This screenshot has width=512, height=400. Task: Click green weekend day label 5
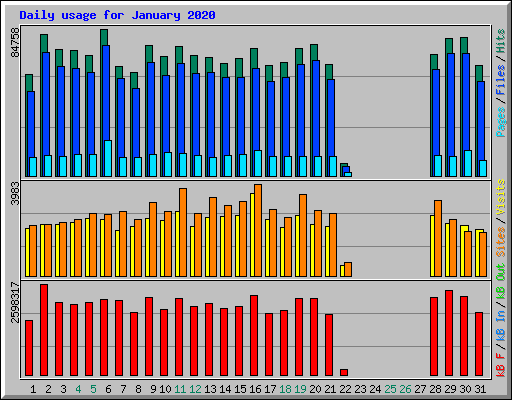coord(93,389)
